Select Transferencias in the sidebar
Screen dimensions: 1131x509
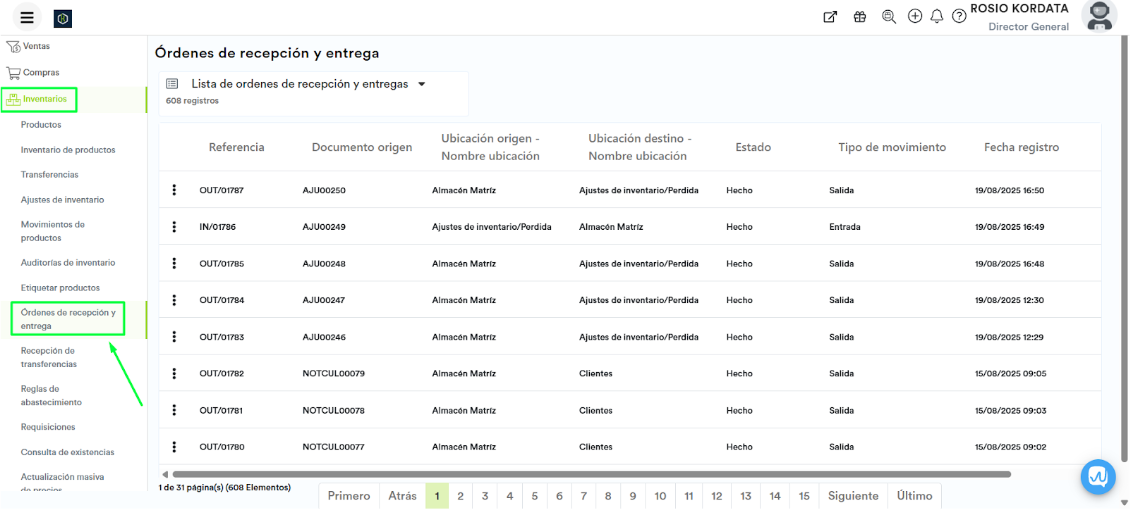[49, 175]
